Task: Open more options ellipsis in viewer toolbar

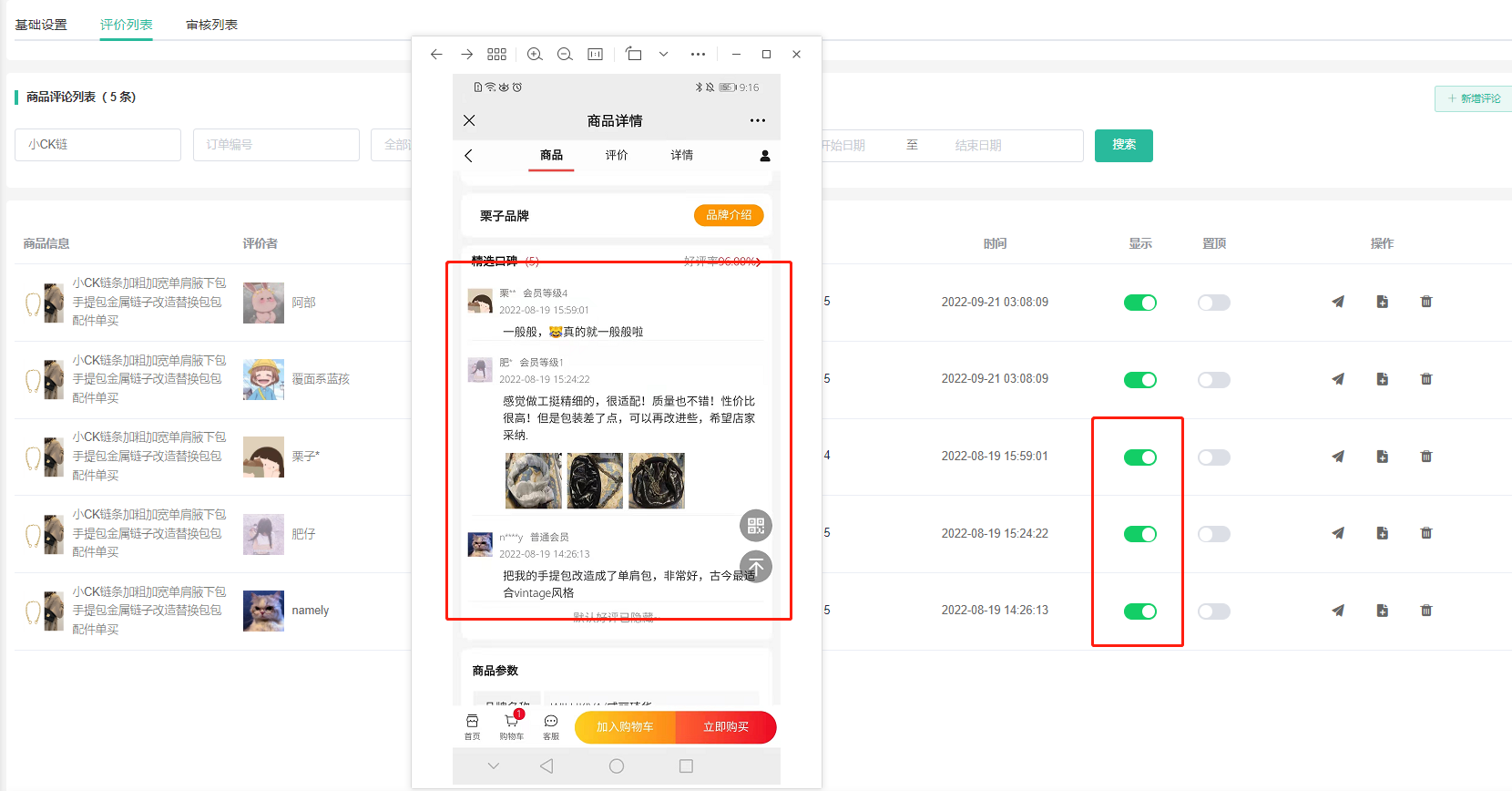Action: pos(698,55)
